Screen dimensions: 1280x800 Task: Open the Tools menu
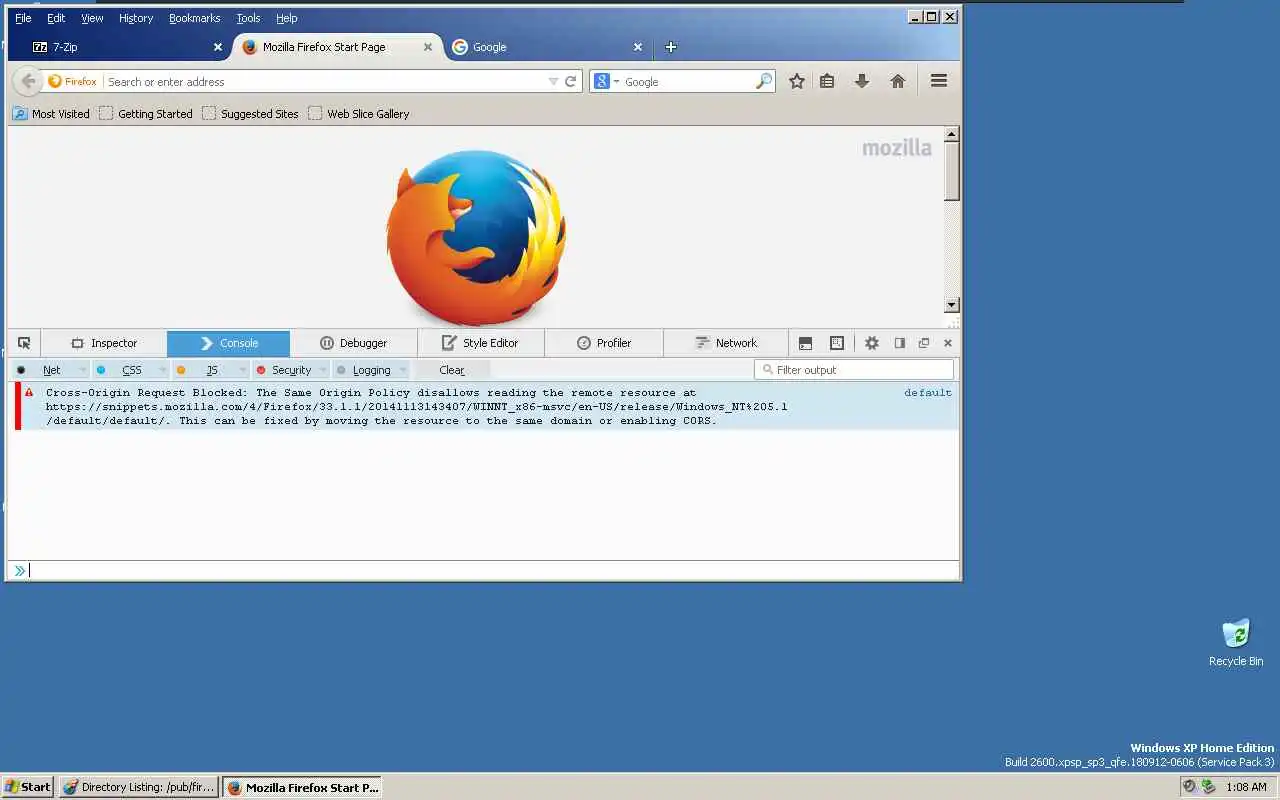coord(248,18)
